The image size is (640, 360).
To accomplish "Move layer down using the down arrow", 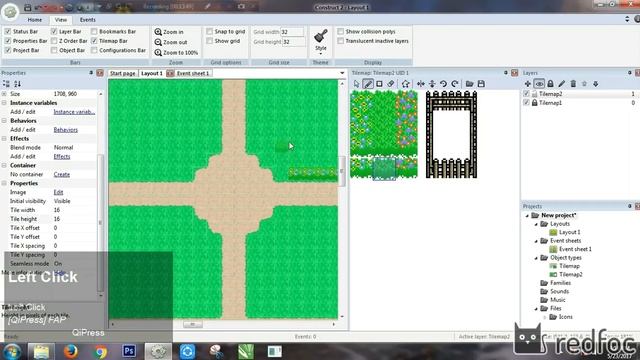I will [x=596, y=84].
